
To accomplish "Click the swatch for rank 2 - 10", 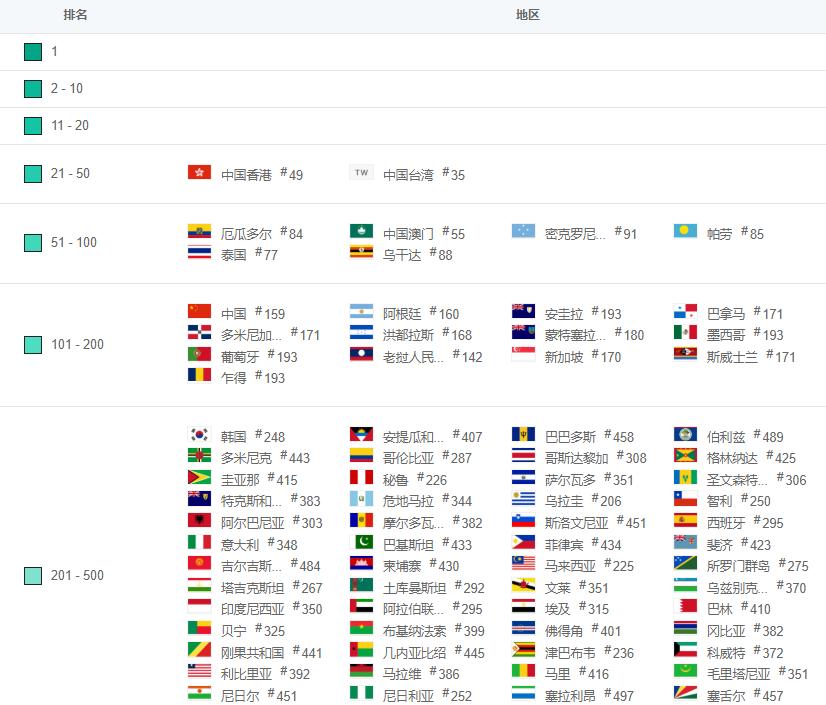I will (x=33, y=89).
